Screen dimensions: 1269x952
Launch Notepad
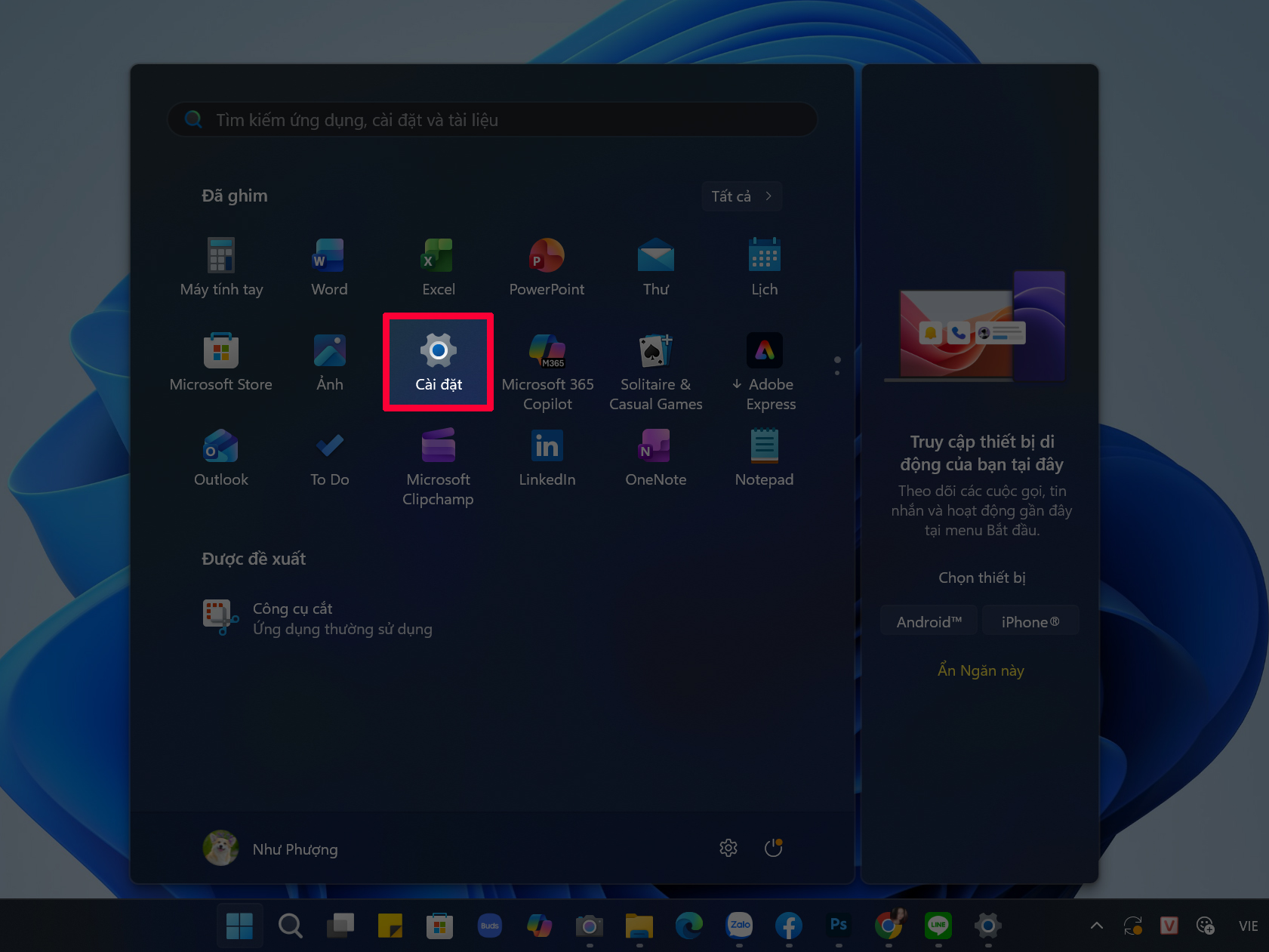point(764,457)
